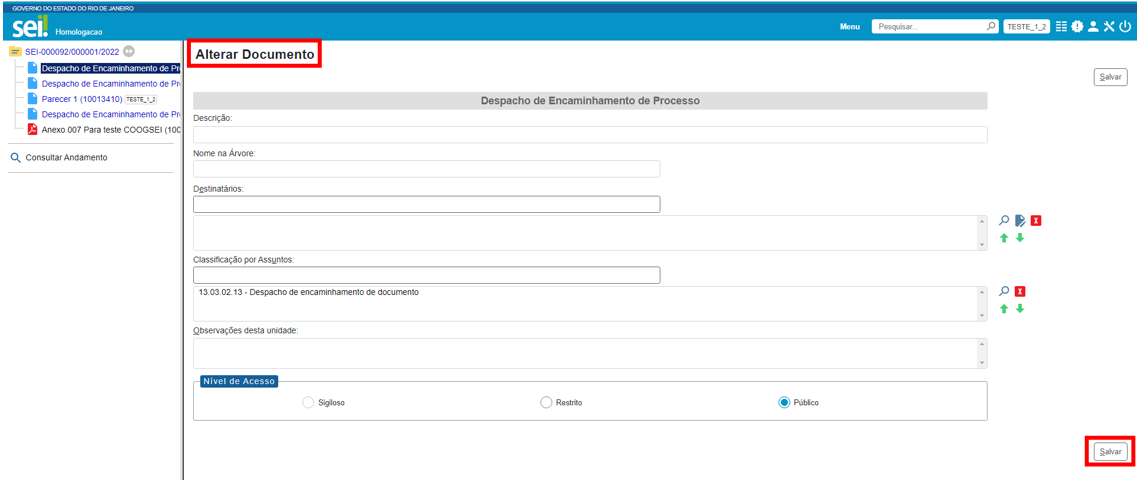Open Parecer 1 (10013410) in the tree

coord(81,99)
